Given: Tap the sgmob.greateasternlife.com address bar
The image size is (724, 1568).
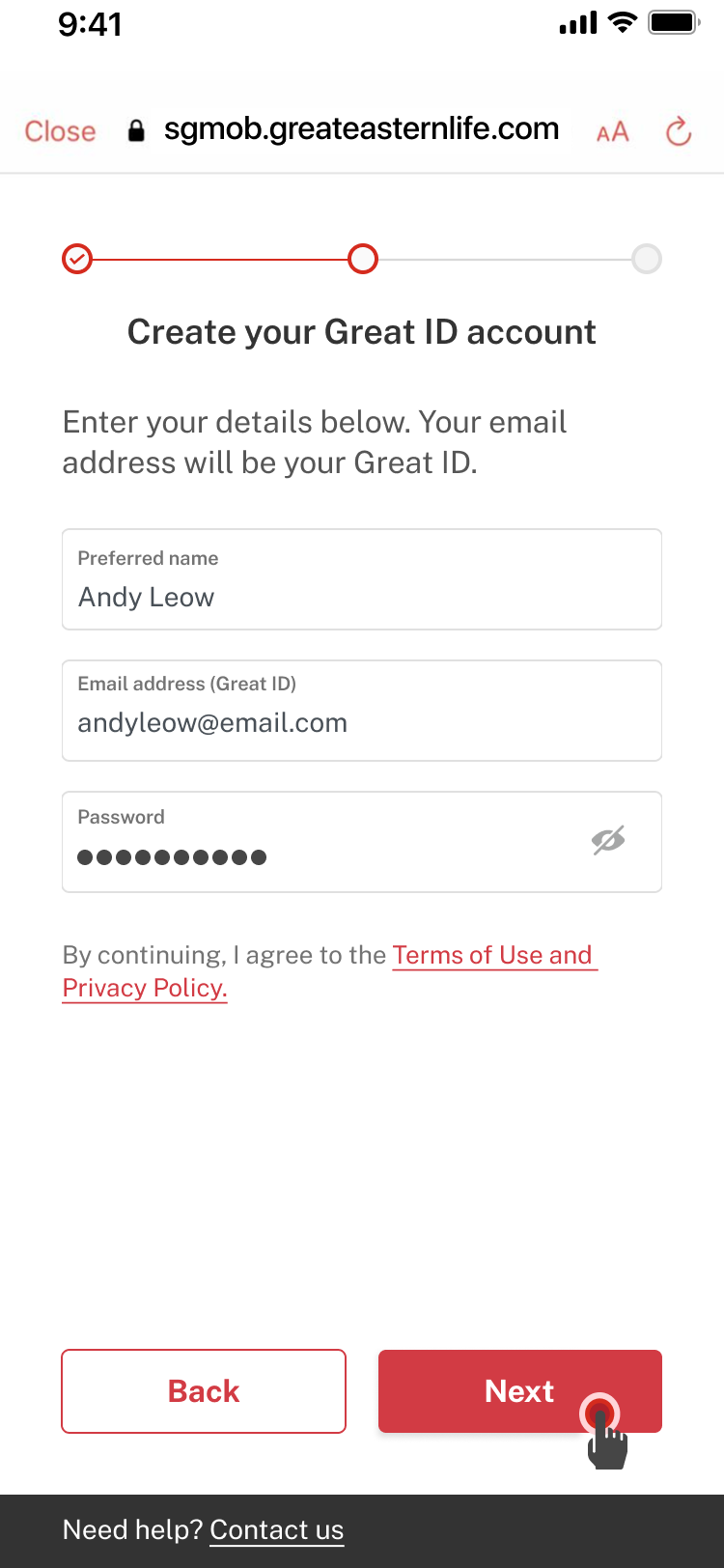Looking at the screenshot, I should coord(361,129).
